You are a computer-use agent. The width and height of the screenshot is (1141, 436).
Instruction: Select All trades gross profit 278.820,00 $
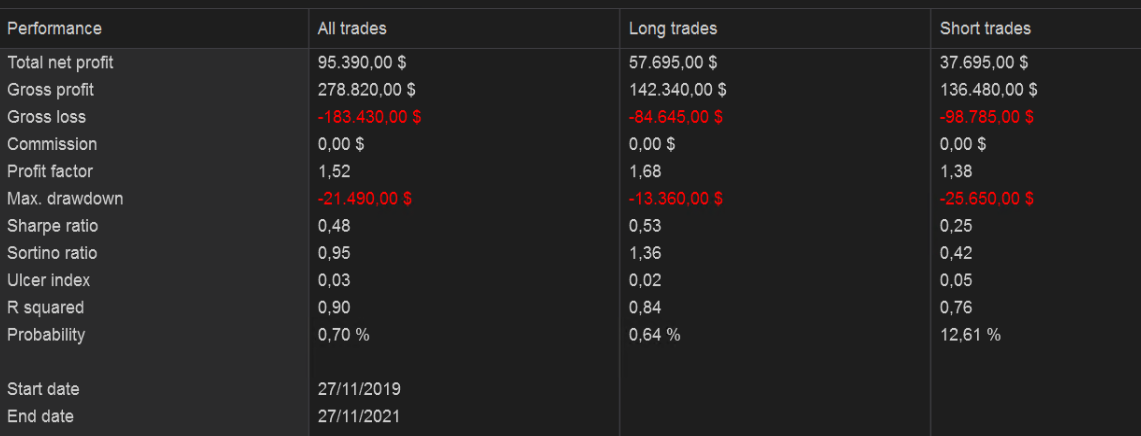(x=367, y=90)
